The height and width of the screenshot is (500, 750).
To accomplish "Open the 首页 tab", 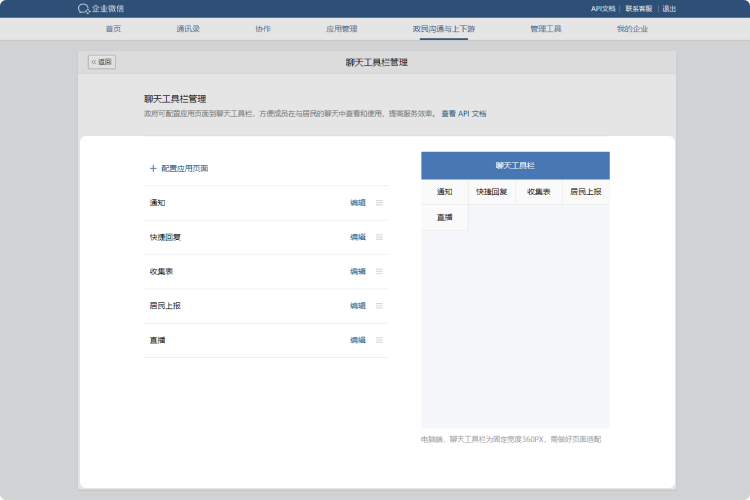I will point(113,29).
